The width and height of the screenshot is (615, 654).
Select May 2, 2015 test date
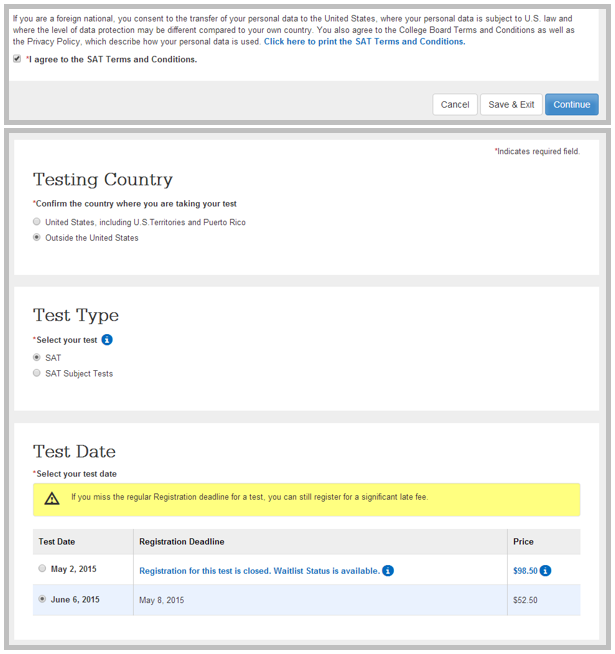(x=42, y=568)
